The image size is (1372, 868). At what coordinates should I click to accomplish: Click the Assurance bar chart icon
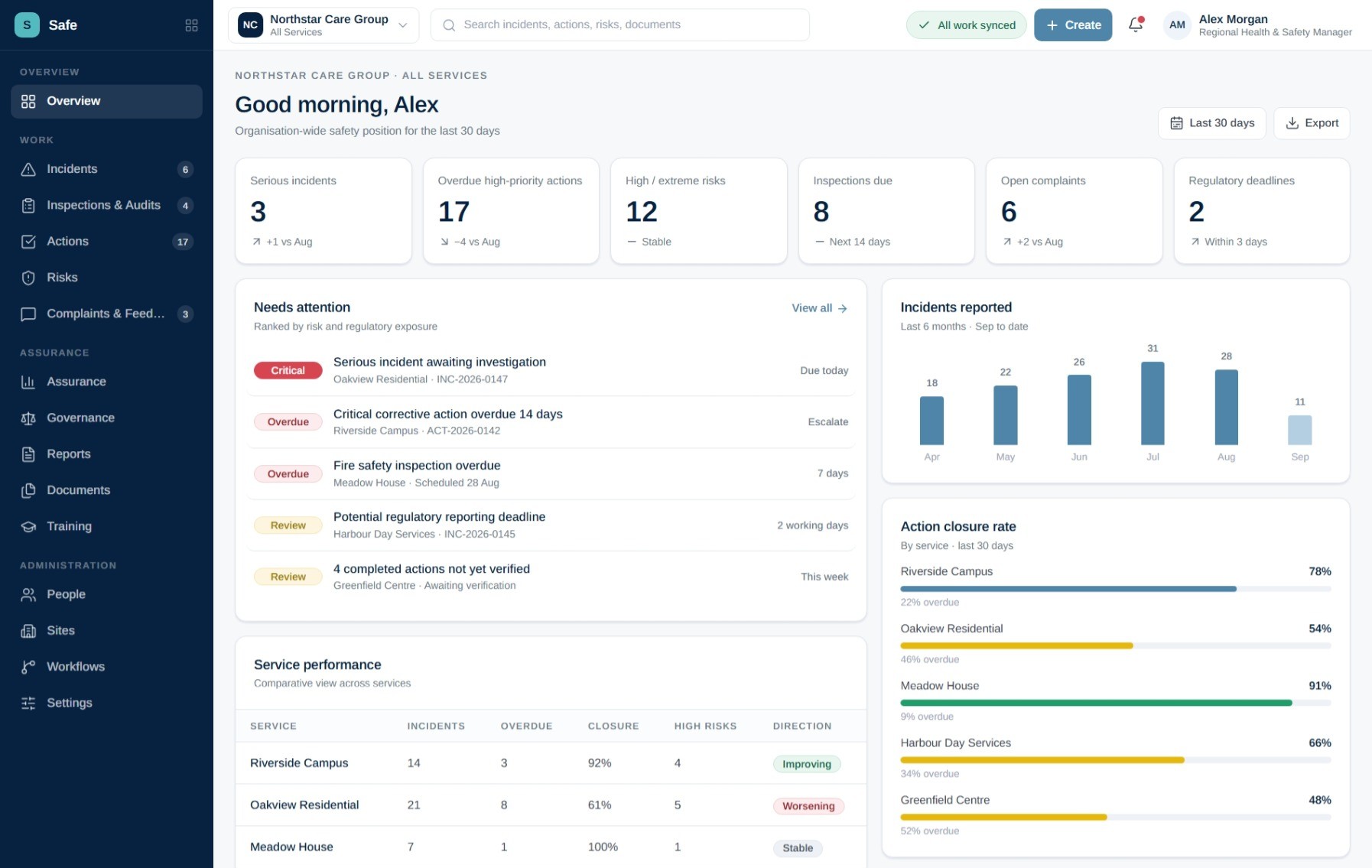[x=28, y=382]
